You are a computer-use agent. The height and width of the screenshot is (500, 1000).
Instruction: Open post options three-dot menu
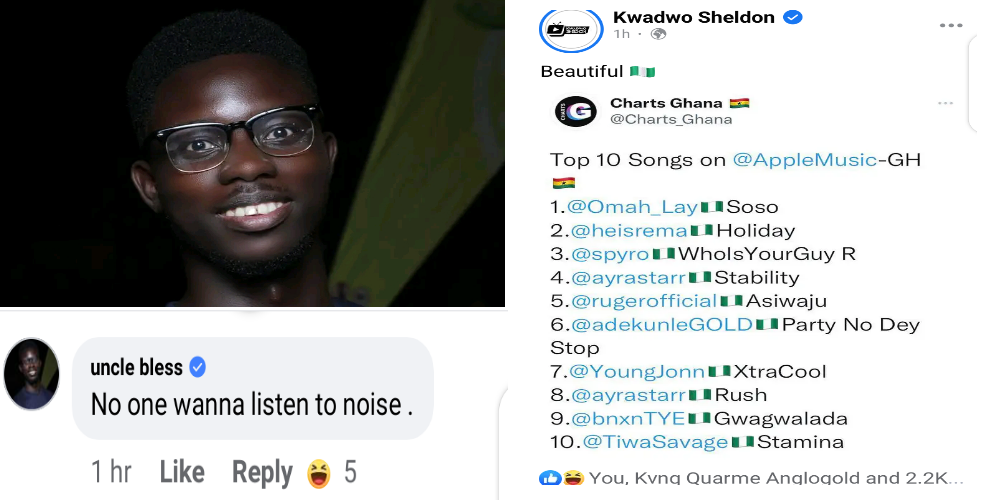[950, 26]
